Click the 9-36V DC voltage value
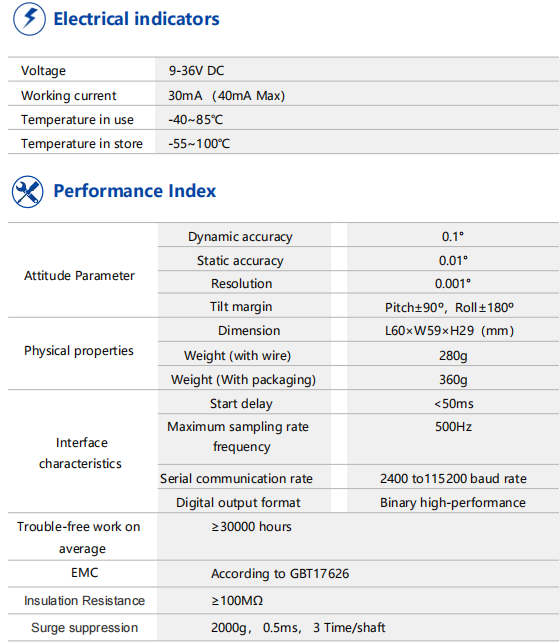This screenshot has height=643, width=560. tap(196, 71)
